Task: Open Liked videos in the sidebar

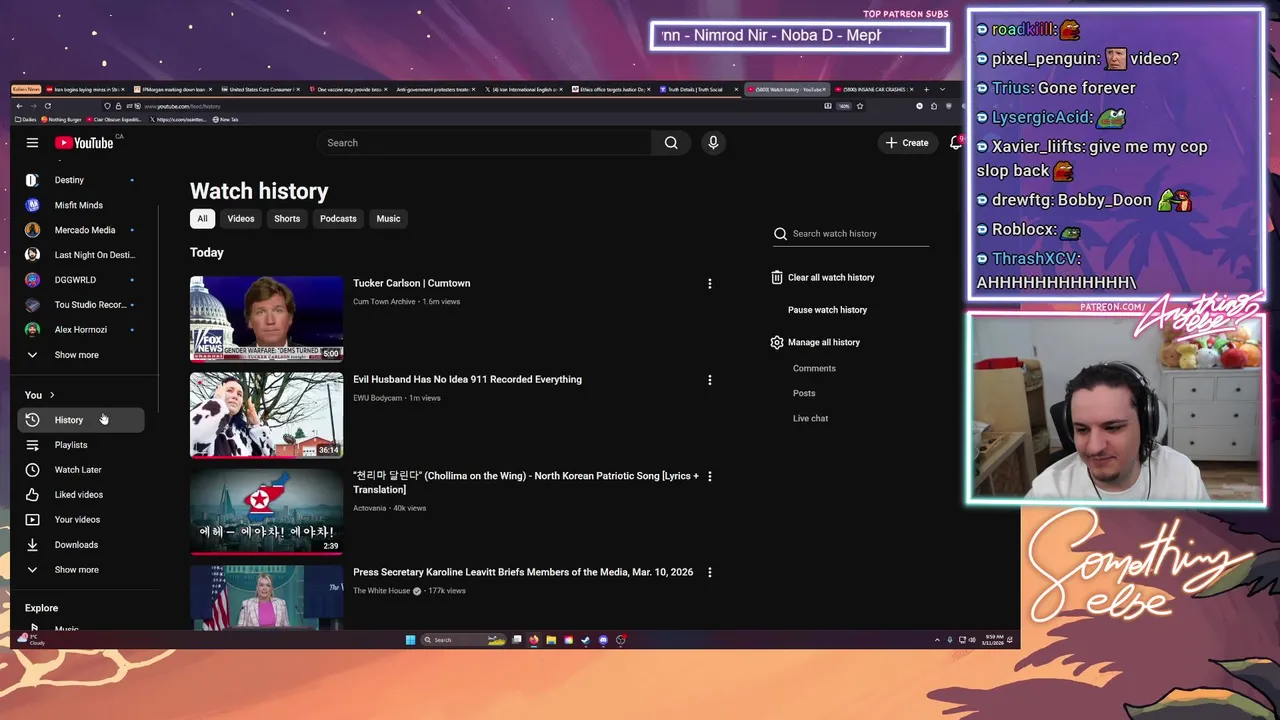Action: pos(80,495)
